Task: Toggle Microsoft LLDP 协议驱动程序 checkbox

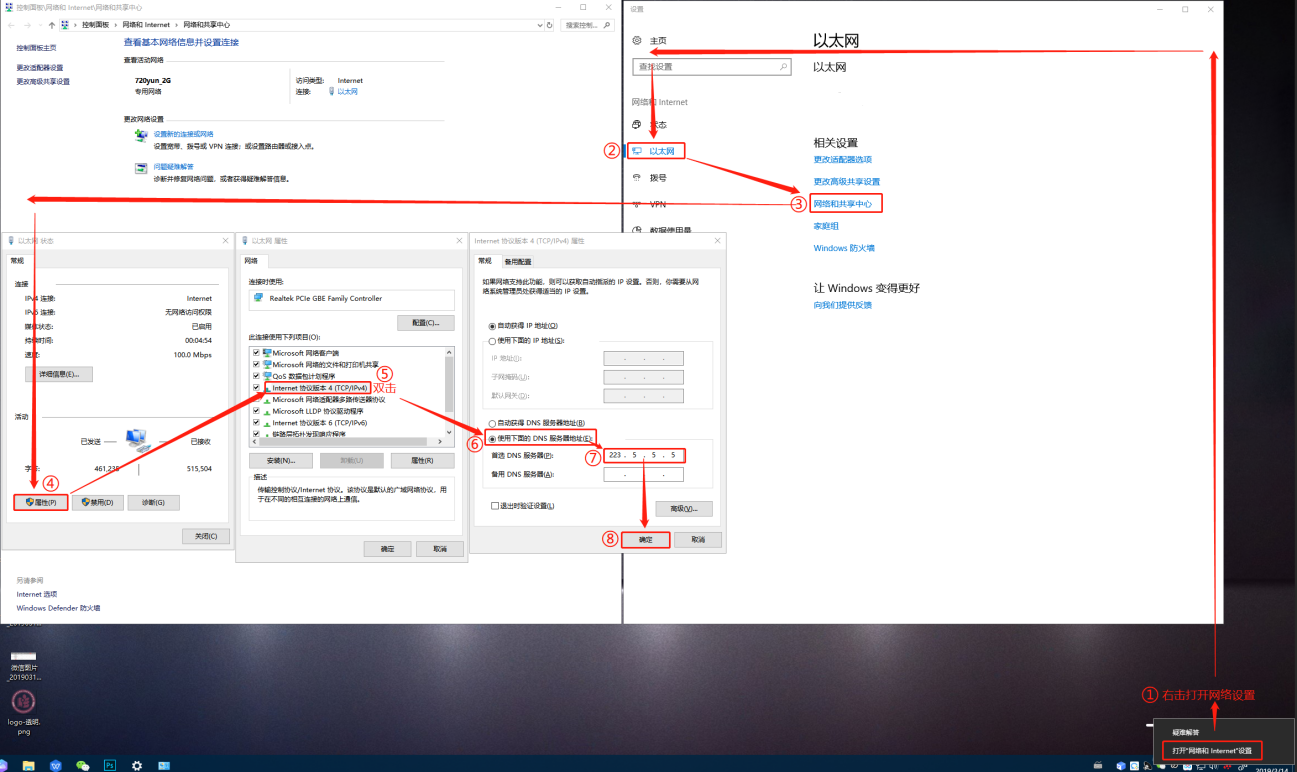Action: (x=257, y=411)
